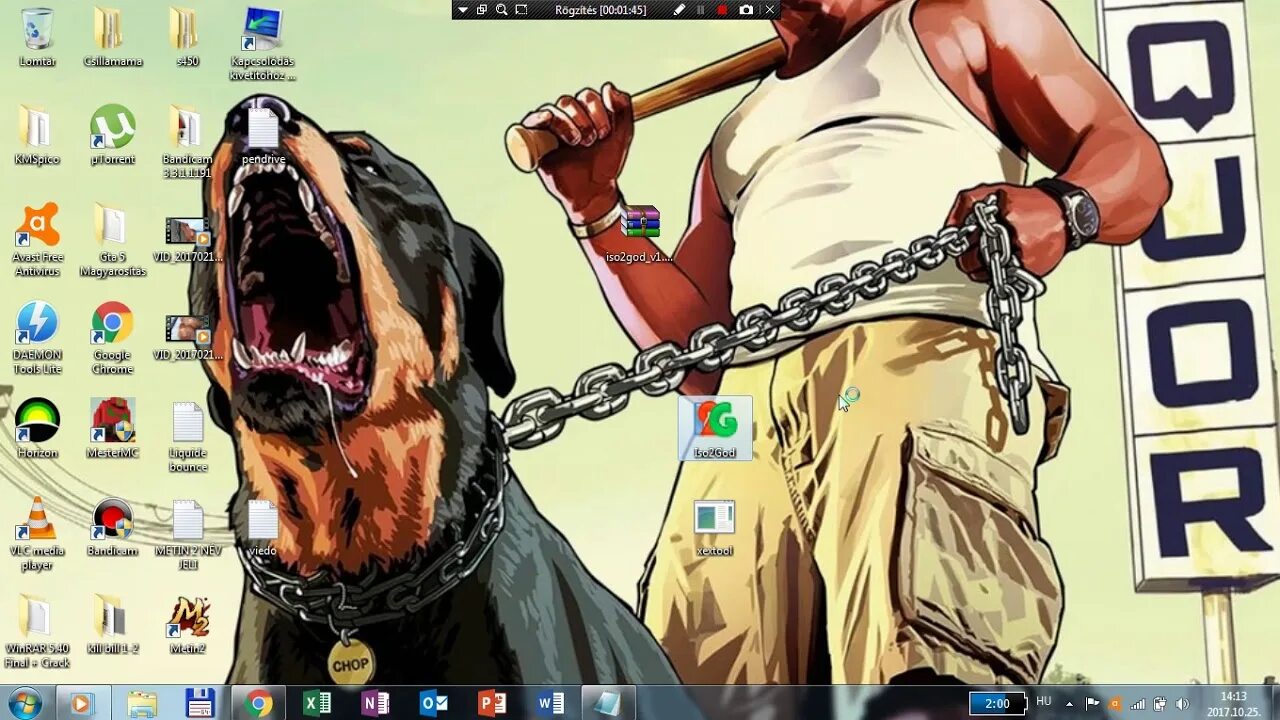Screen dimensions: 1280x720
Task: Open Excel from the taskbar
Action: point(317,703)
